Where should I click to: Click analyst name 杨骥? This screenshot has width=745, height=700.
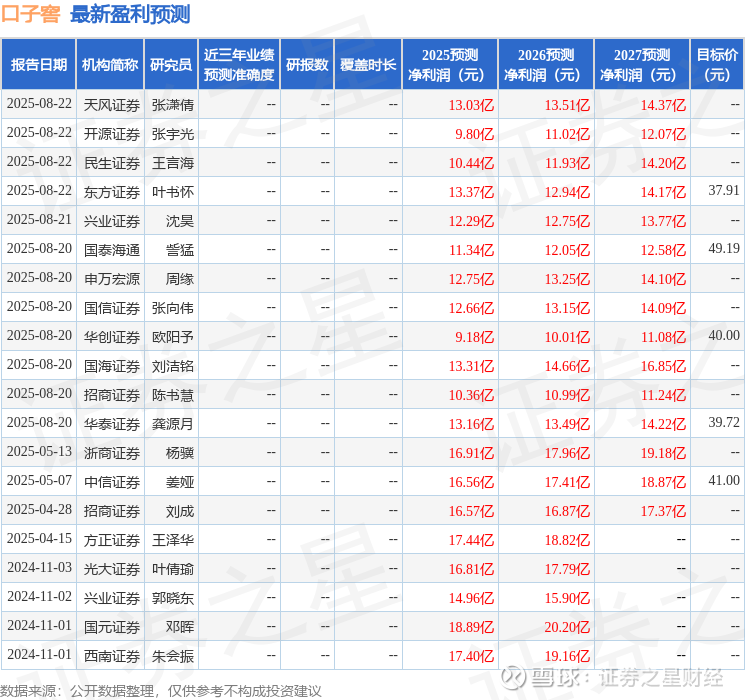pyautogui.click(x=180, y=453)
